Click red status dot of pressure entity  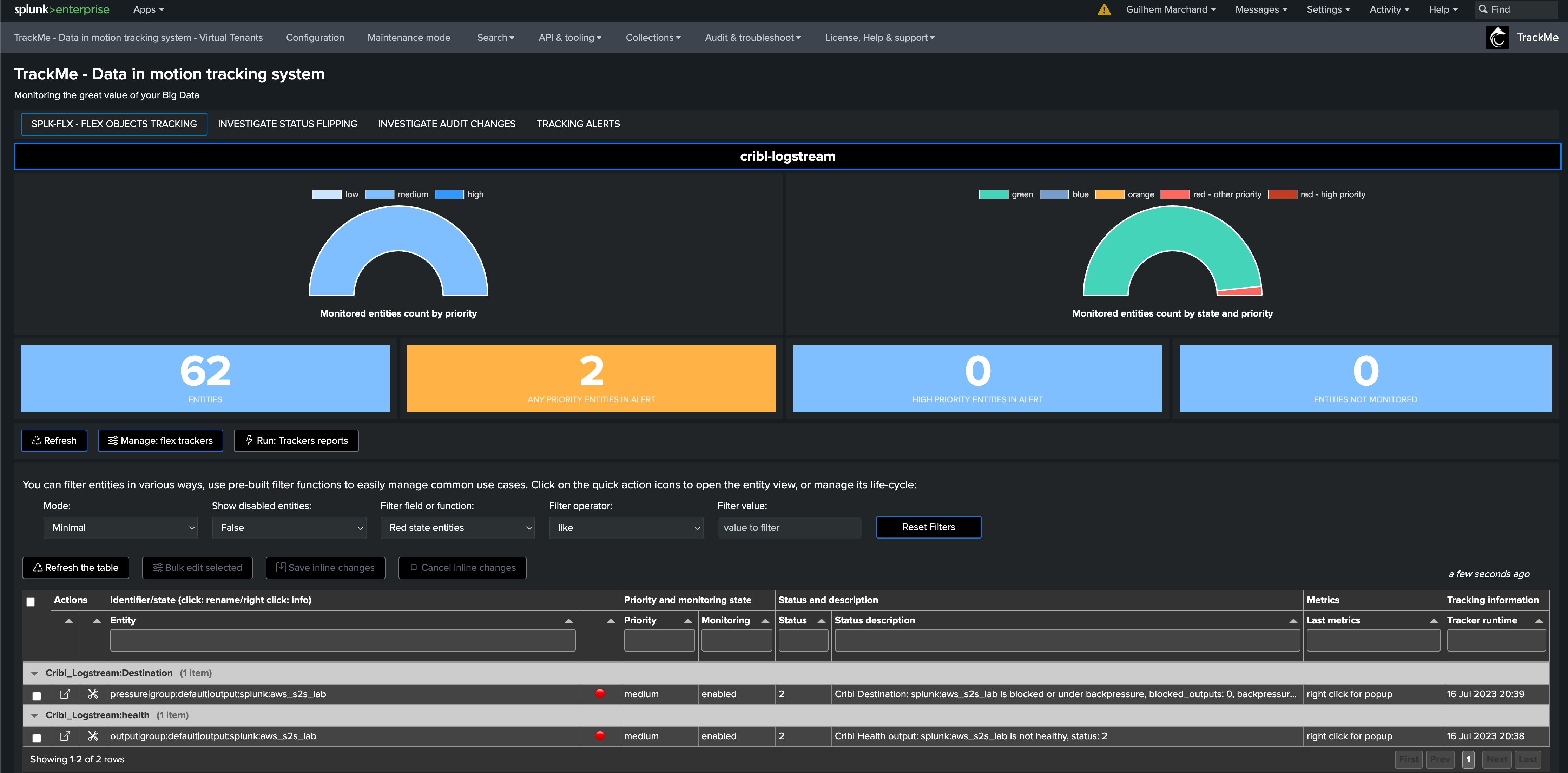600,693
